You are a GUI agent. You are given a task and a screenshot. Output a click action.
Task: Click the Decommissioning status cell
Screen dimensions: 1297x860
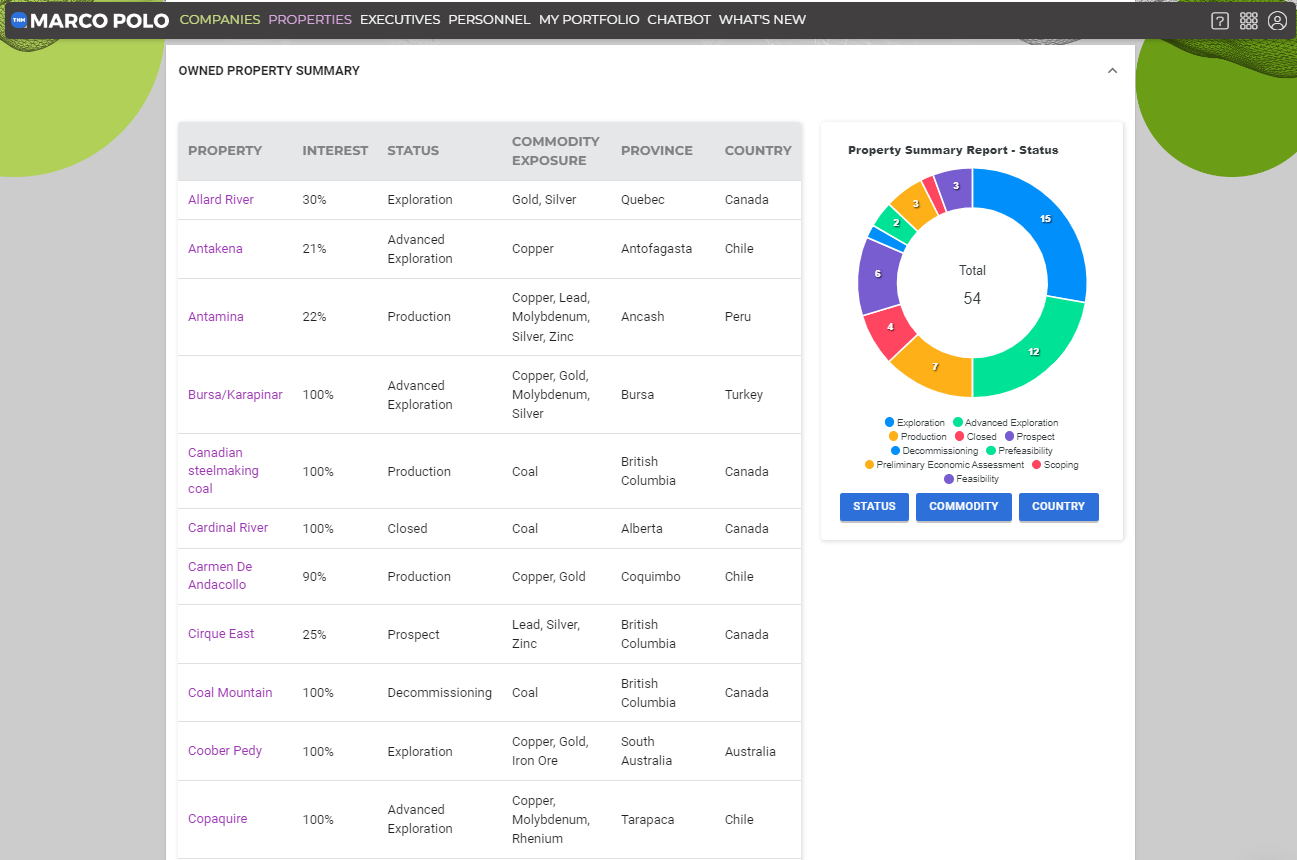click(439, 693)
